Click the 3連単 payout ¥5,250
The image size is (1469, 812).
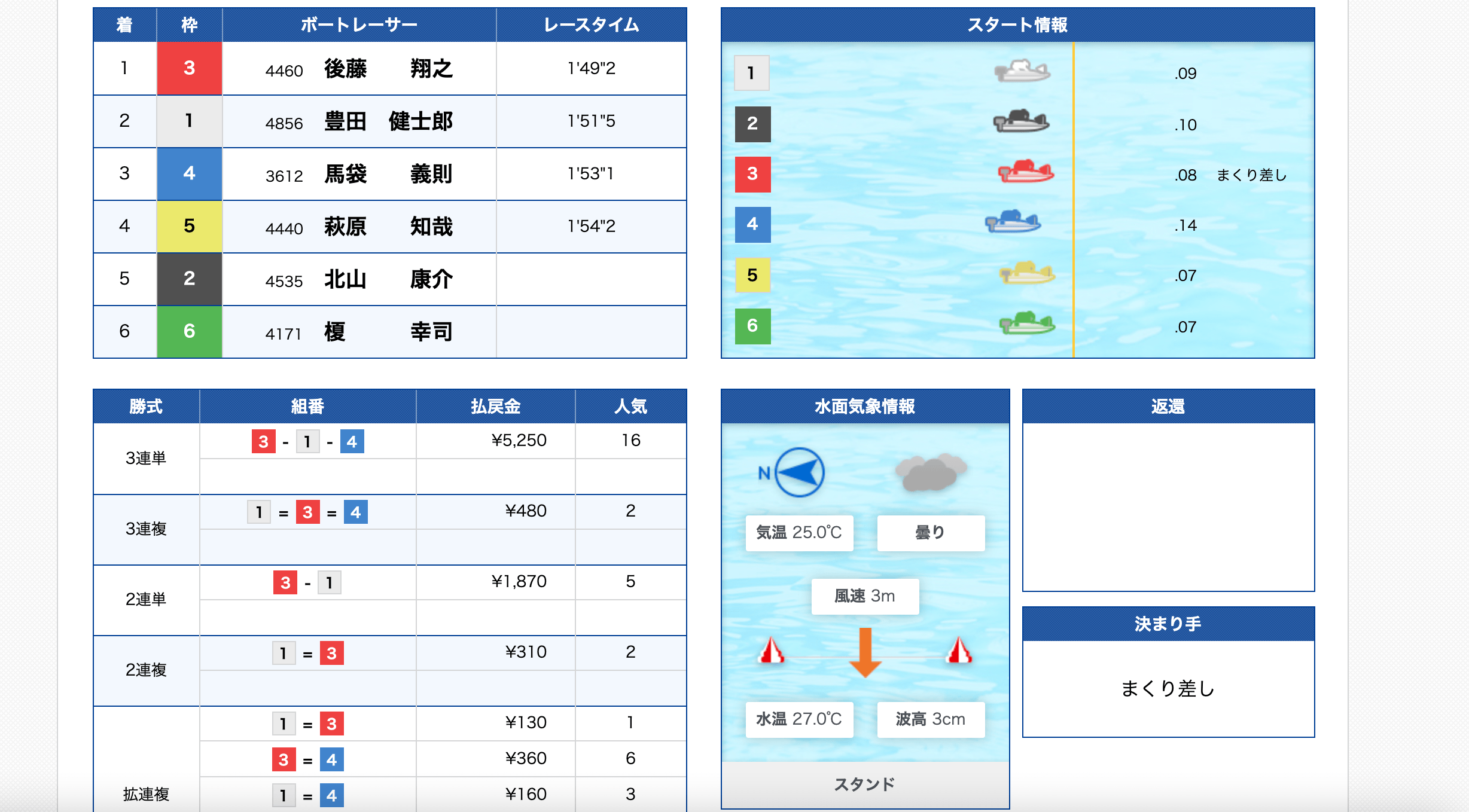point(518,441)
